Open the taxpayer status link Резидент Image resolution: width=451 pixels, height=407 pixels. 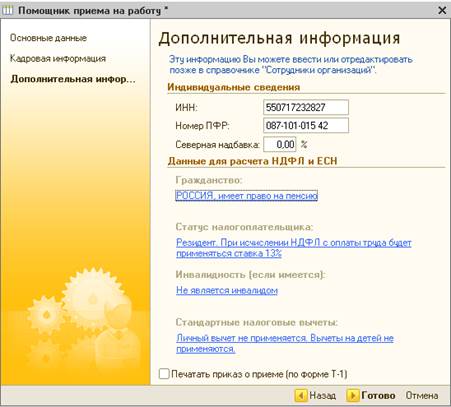coord(294,248)
